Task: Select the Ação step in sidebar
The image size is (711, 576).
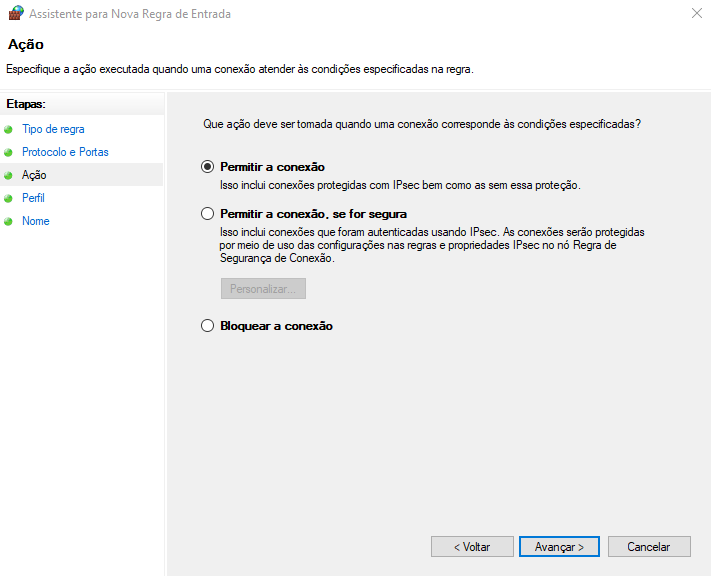Action: click(34, 175)
